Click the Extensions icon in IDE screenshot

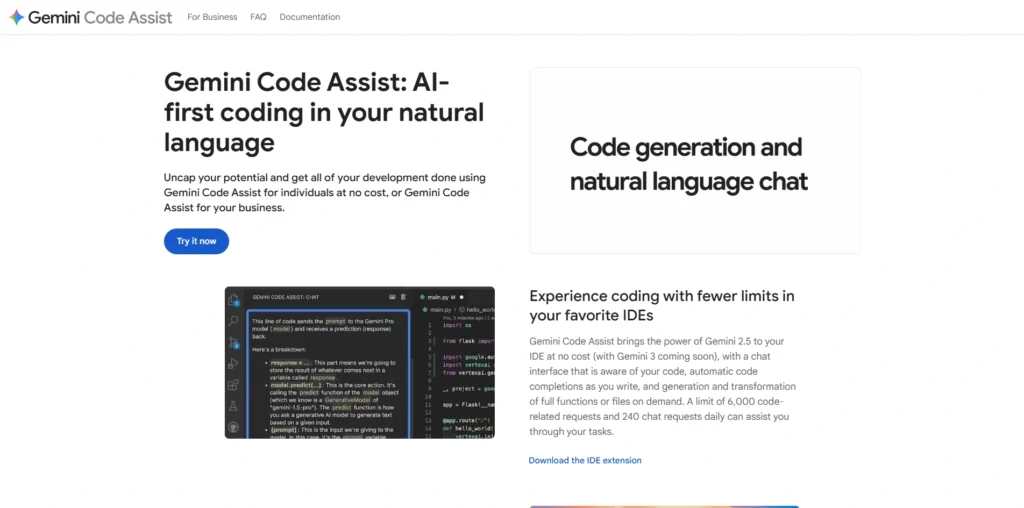coord(233,385)
